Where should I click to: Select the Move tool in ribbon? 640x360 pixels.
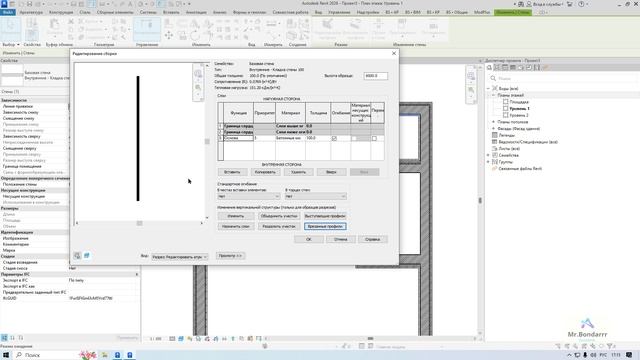pyautogui.click(x=169, y=36)
